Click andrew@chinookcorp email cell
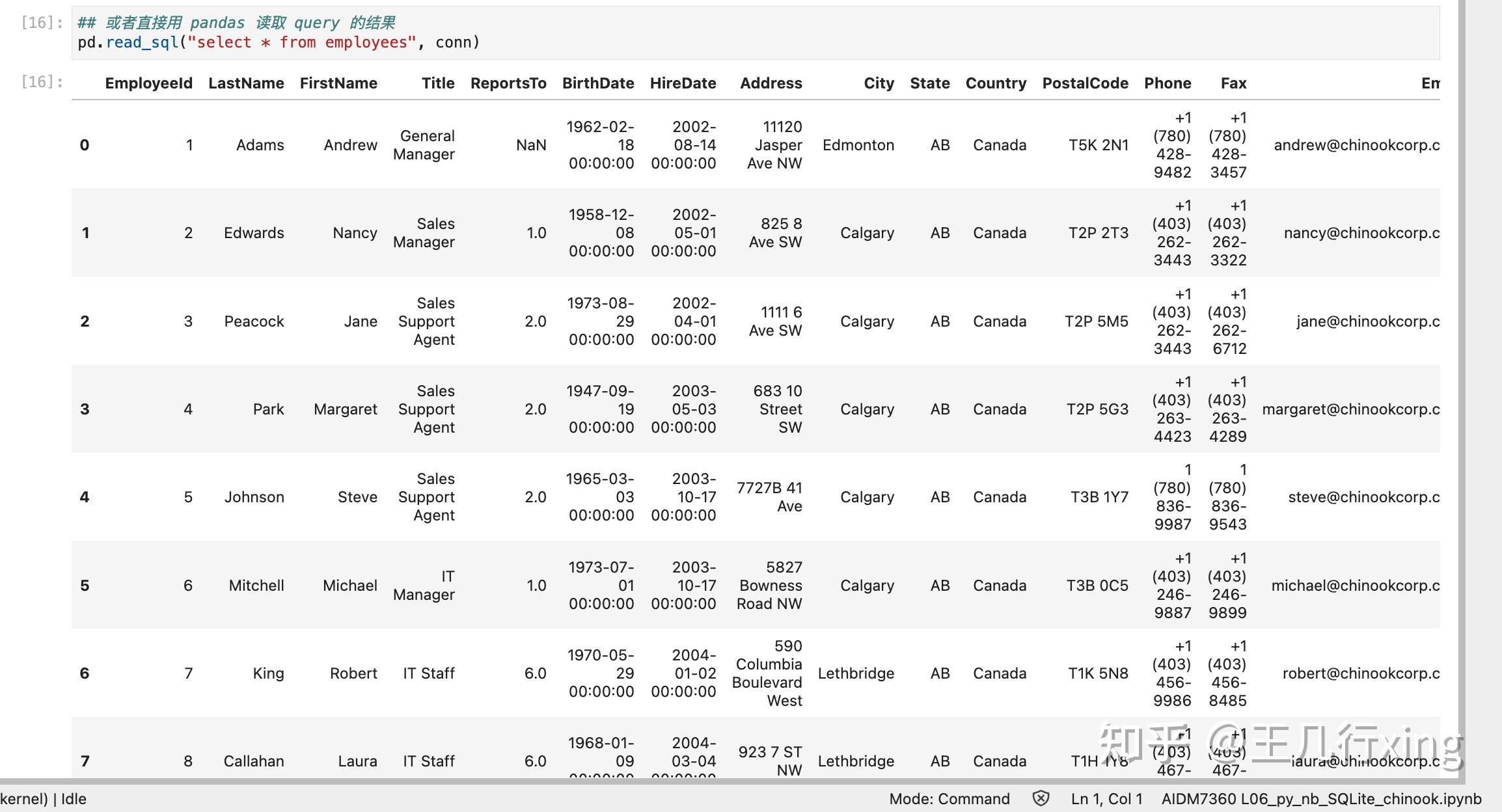The image size is (1502, 812). [1356, 145]
